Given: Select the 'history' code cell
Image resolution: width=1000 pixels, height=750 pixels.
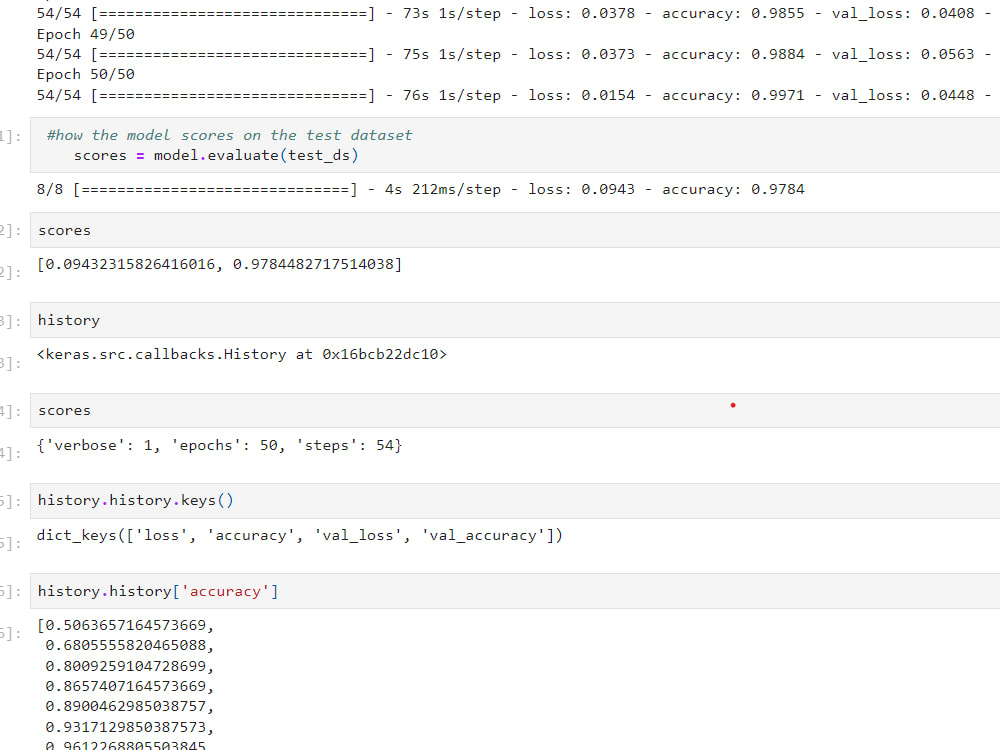Looking at the screenshot, I should tap(515, 320).
